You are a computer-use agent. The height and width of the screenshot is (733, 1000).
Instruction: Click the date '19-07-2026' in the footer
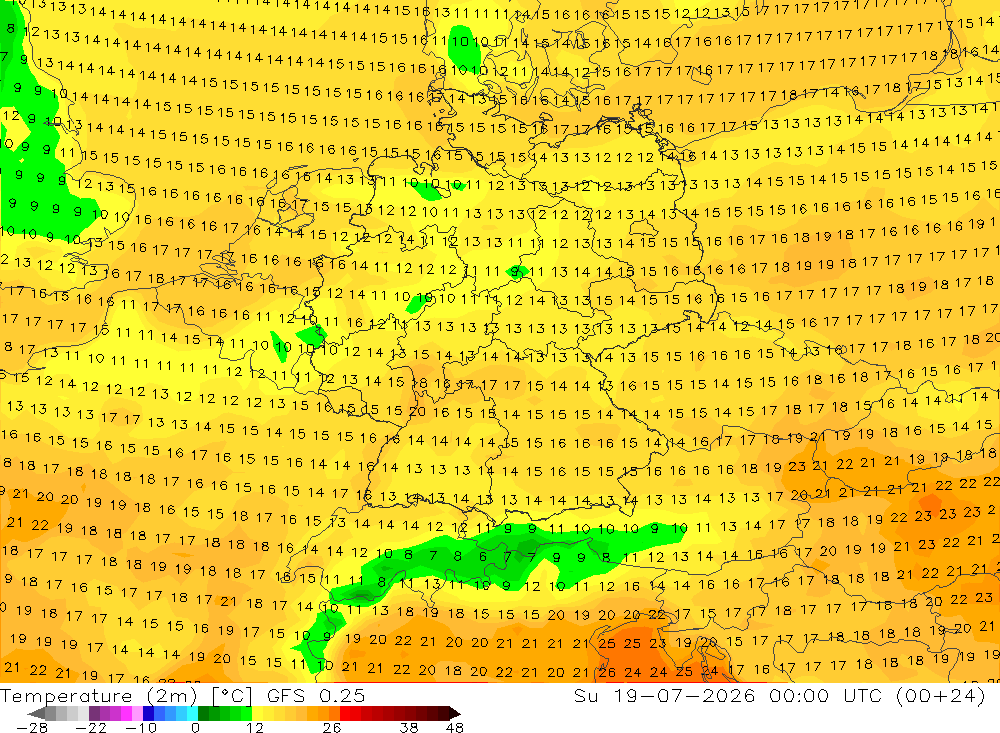pos(684,696)
